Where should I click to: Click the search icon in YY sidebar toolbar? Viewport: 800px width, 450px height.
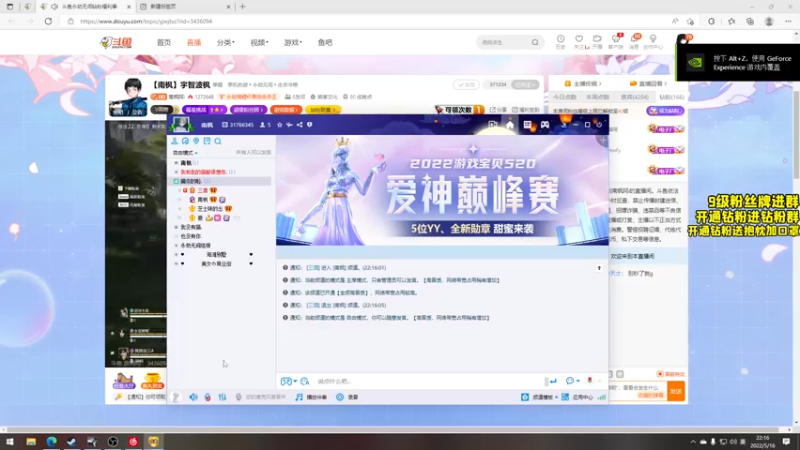click(x=218, y=141)
